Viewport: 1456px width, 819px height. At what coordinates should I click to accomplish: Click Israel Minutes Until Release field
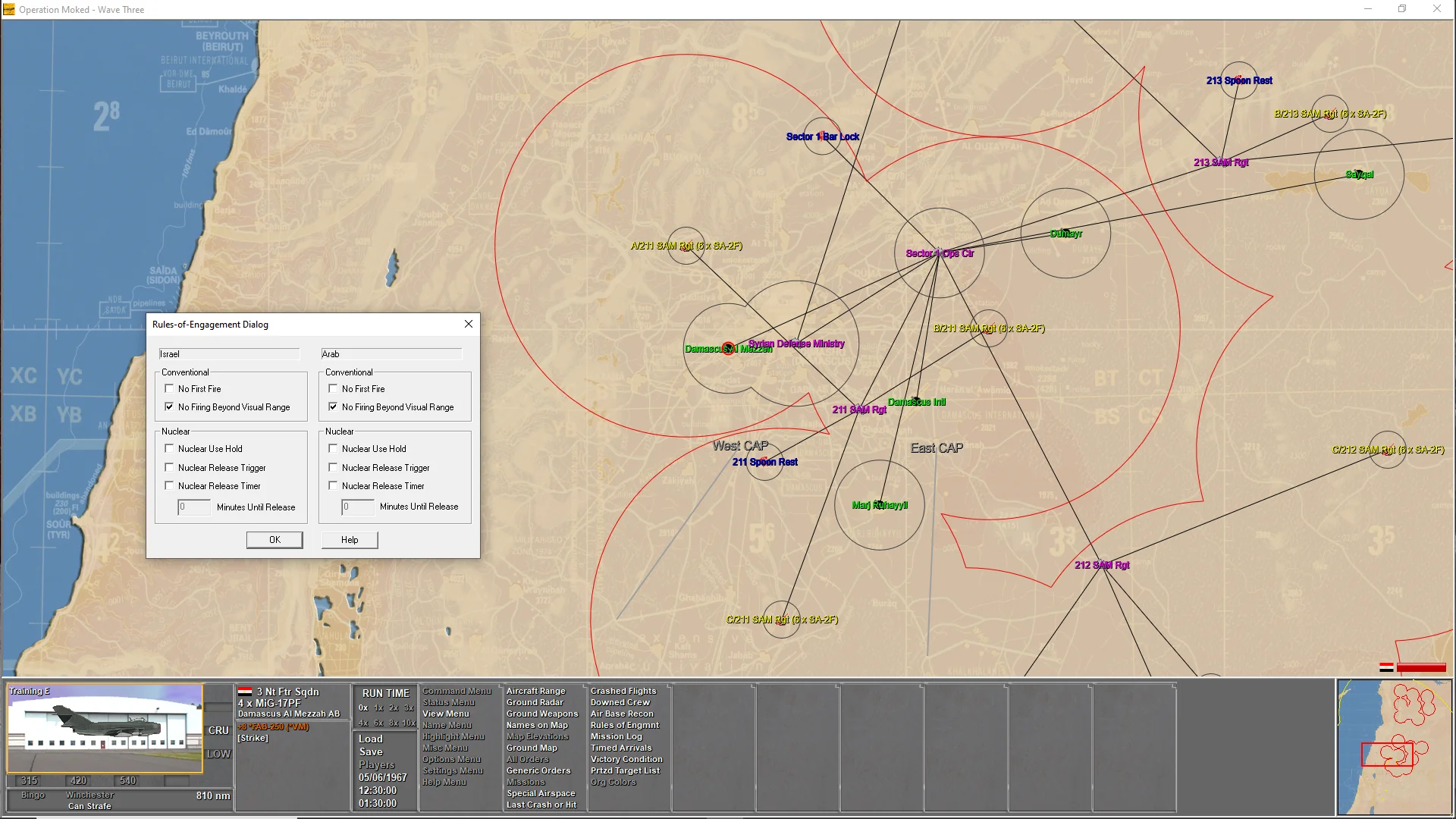[194, 507]
